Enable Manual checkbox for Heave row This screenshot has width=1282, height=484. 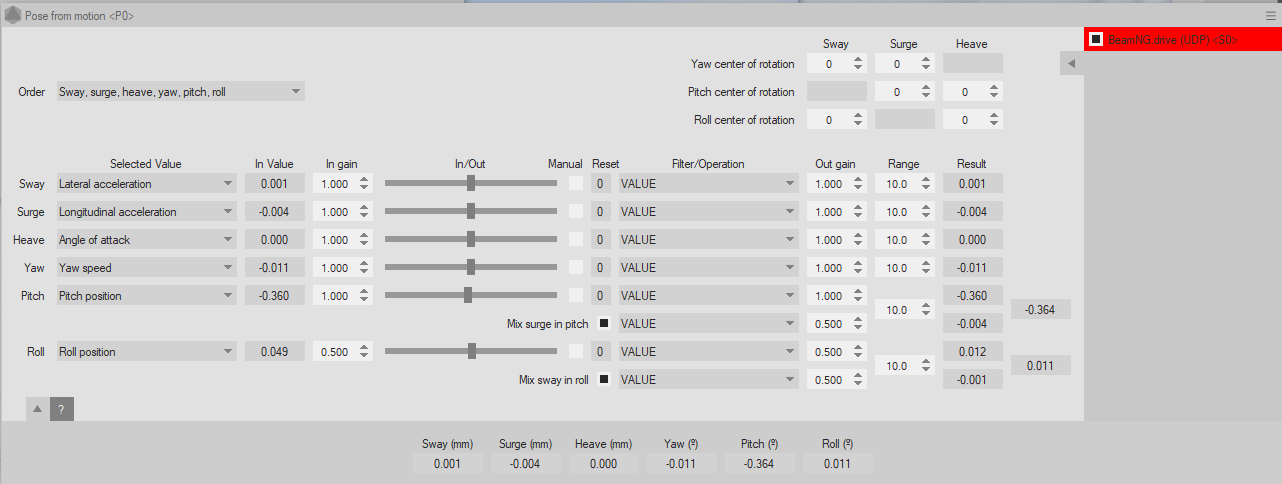pyautogui.click(x=576, y=240)
